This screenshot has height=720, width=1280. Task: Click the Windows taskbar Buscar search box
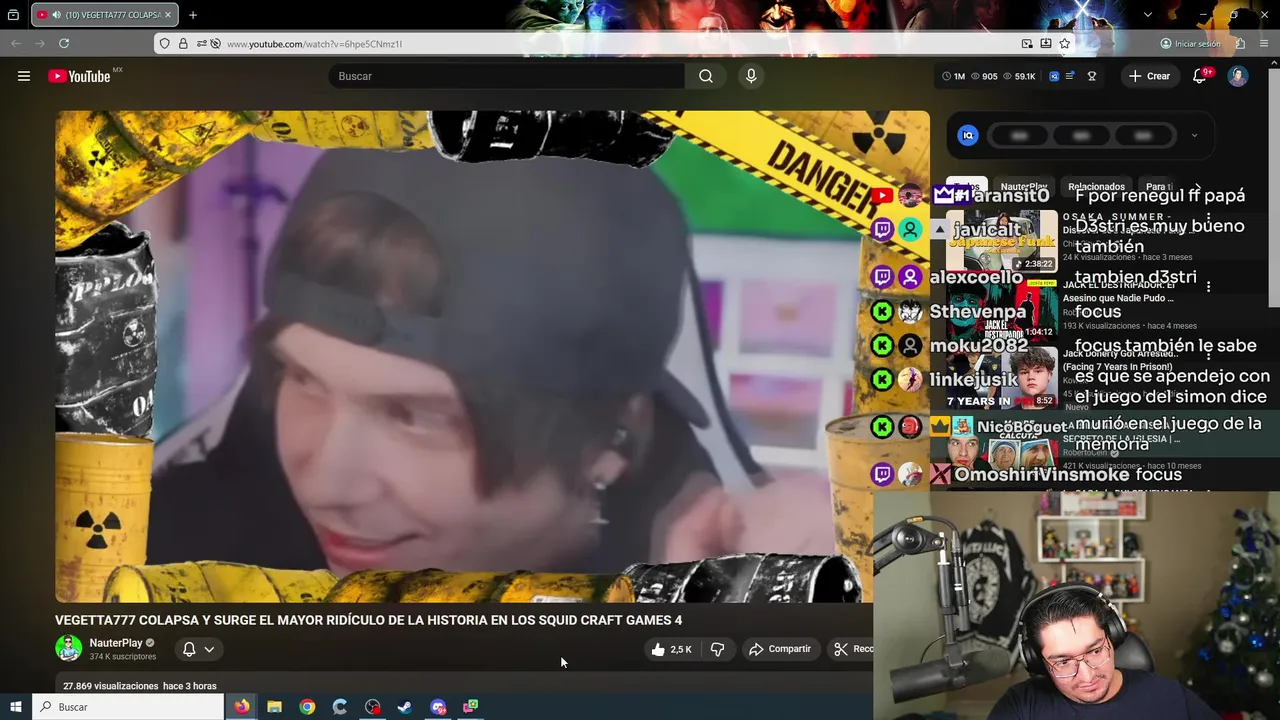[x=128, y=707]
